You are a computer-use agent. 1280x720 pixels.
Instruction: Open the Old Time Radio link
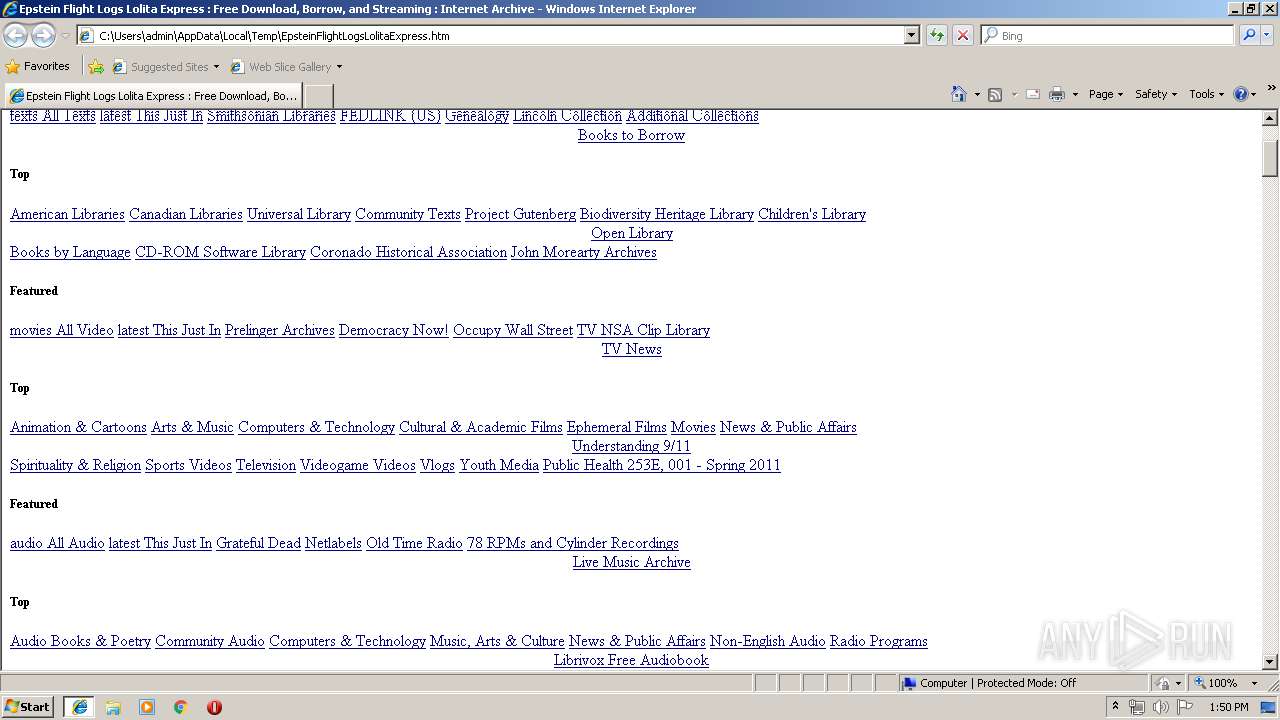(414, 543)
